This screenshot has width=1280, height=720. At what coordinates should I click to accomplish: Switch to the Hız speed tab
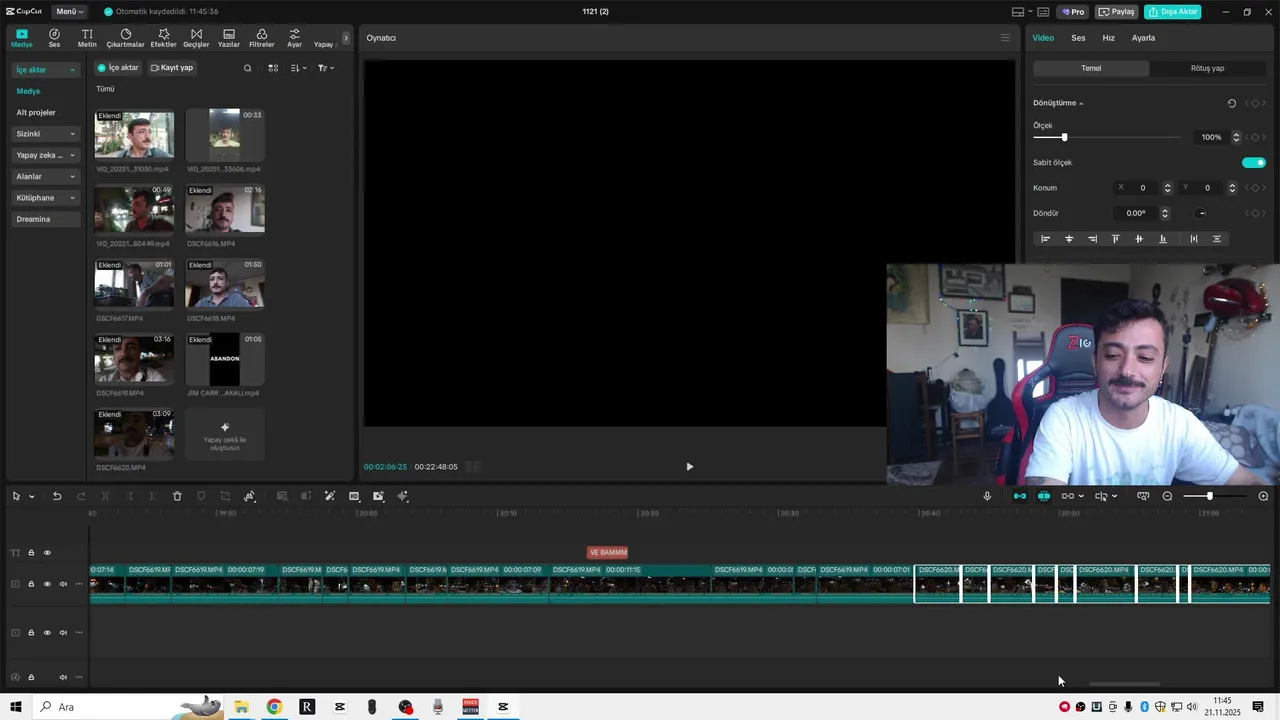pyautogui.click(x=1108, y=38)
